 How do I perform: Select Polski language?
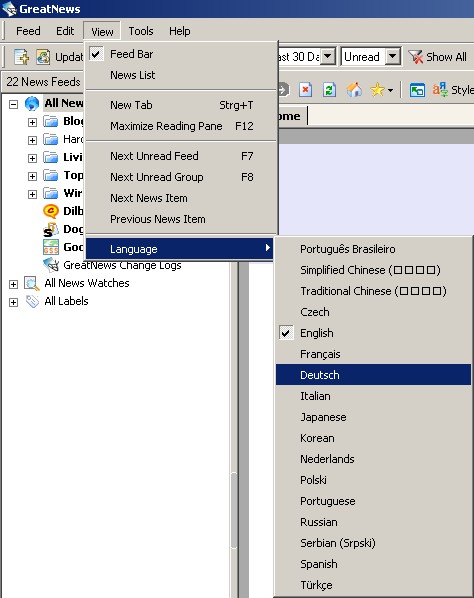[373, 480]
